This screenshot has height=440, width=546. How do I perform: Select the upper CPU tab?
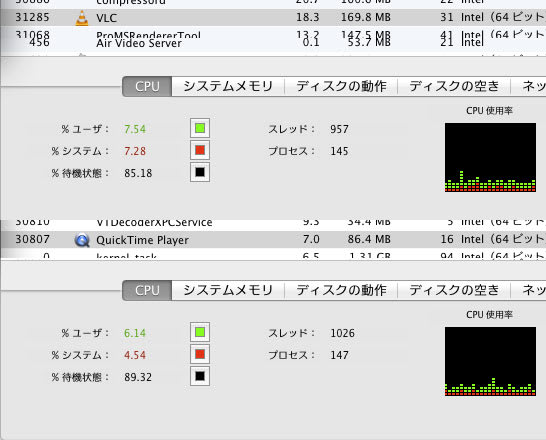pyautogui.click(x=147, y=86)
